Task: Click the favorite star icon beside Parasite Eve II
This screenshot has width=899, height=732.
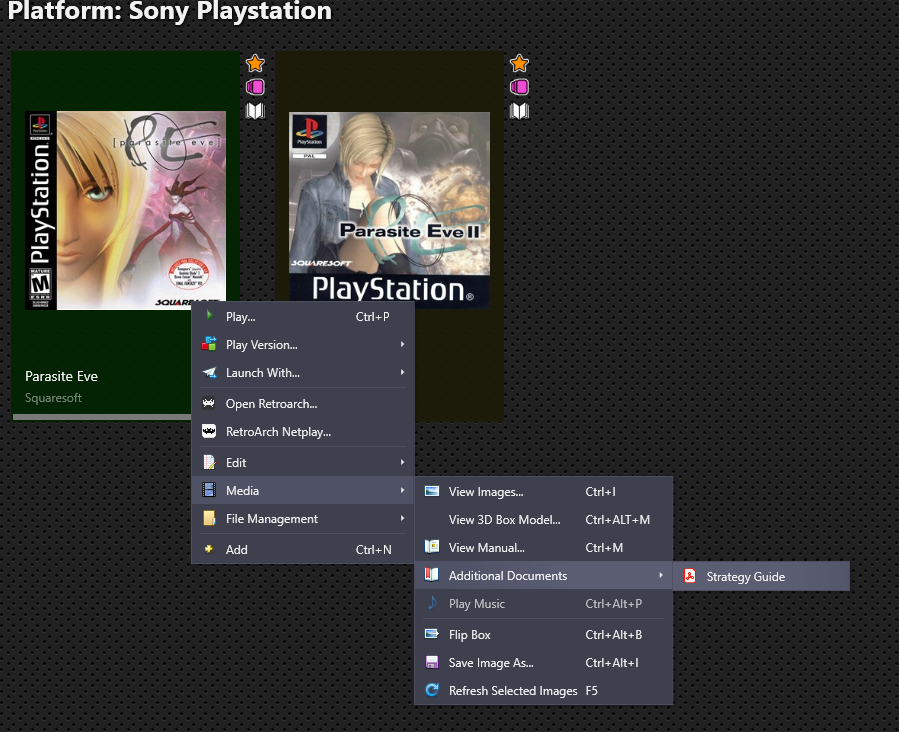Action: point(519,63)
